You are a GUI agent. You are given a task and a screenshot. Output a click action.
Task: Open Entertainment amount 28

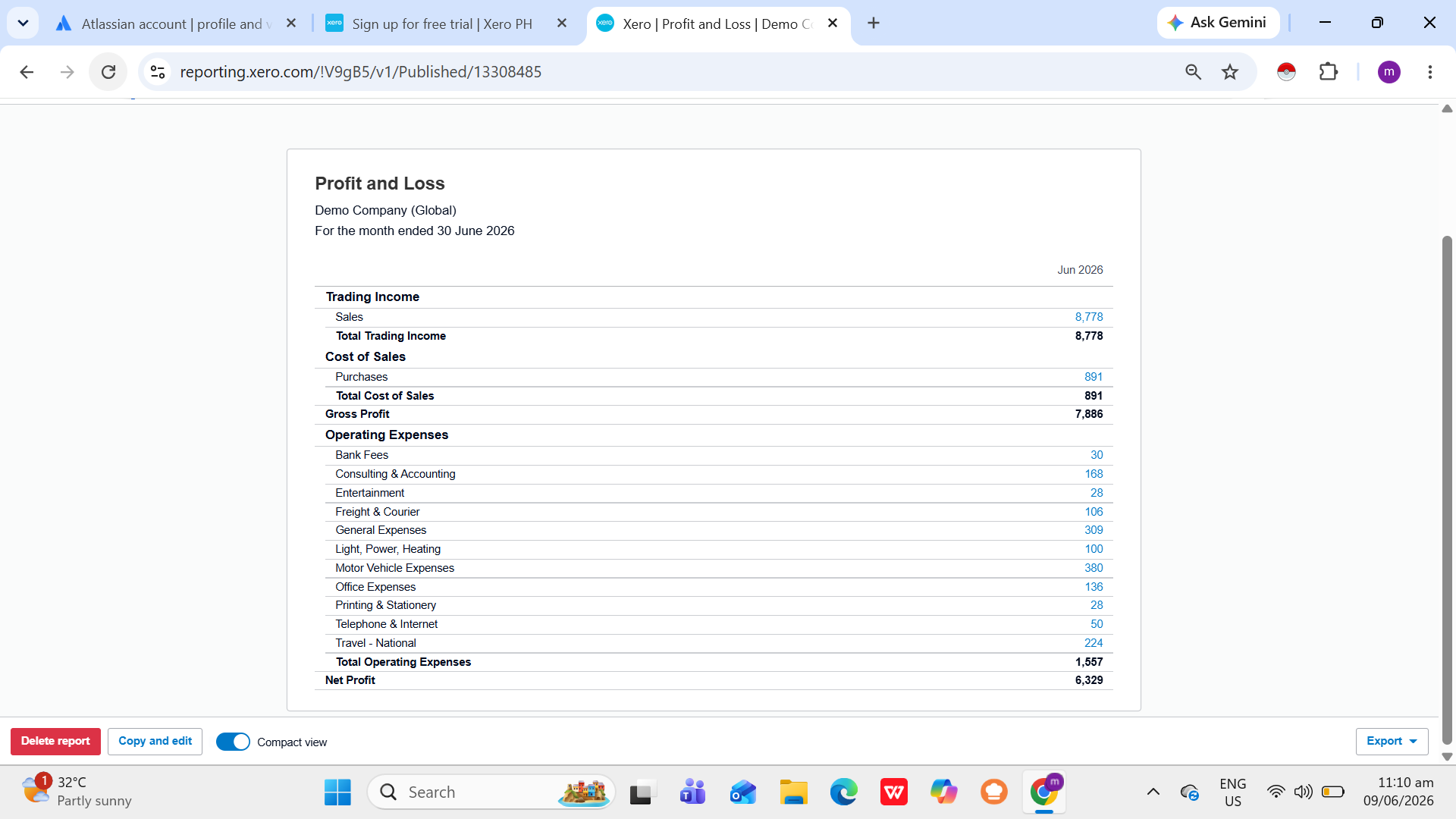click(1097, 493)
